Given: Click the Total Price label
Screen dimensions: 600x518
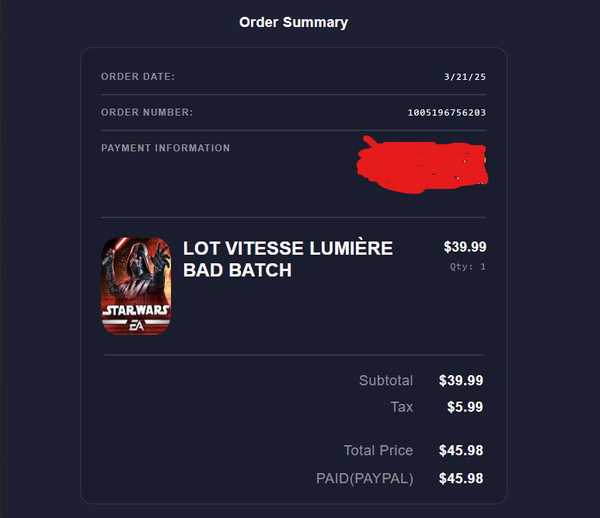Looking at the screenshot, I should point(378,451).
